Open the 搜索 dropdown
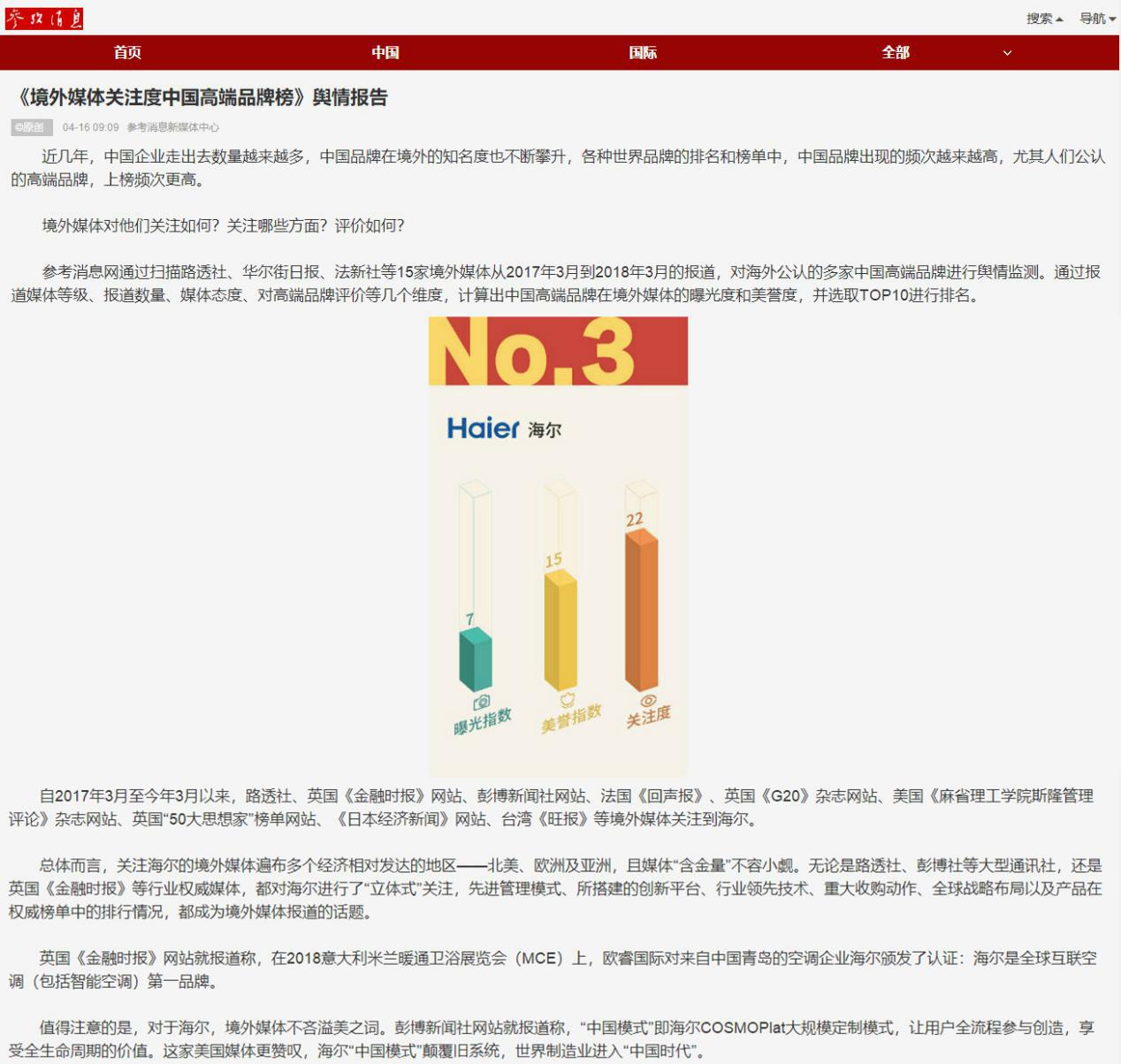1121x1064 pixels. pyautogui.click(x=1044, y=19)
